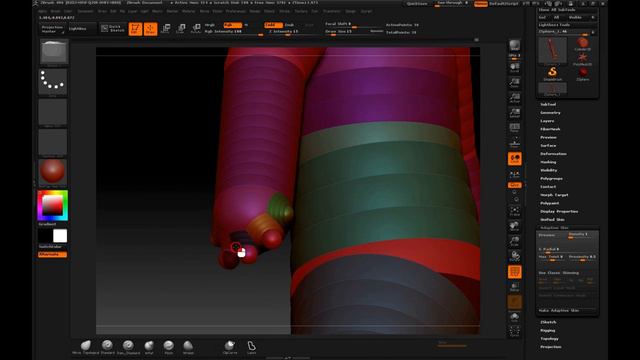Click the Frame icon on right shelf
Image resolution: width=640 pixels, height=360 pixels.
514,211
